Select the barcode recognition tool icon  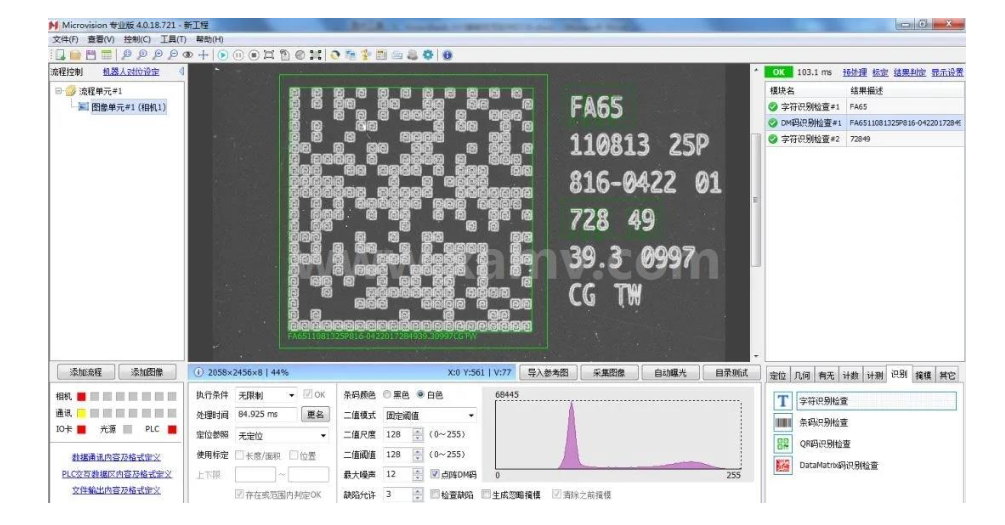[x=783, y=422]
